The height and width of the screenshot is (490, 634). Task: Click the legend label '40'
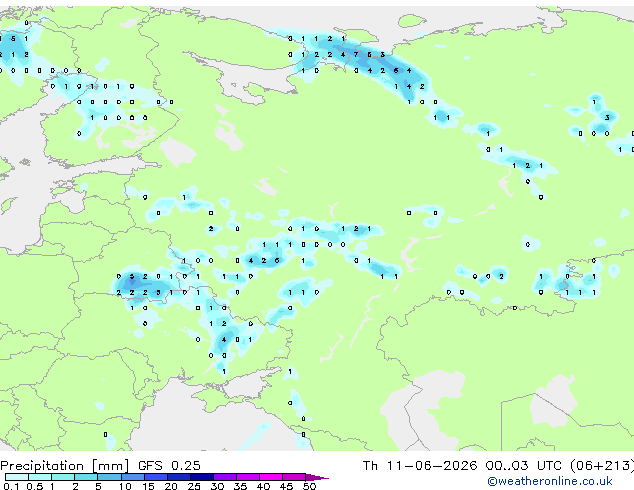pyautogui.click(x=264, y=486)
